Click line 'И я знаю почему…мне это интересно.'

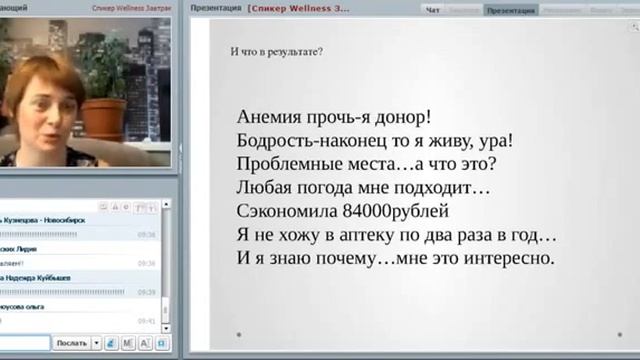click(x=396, y=258)
